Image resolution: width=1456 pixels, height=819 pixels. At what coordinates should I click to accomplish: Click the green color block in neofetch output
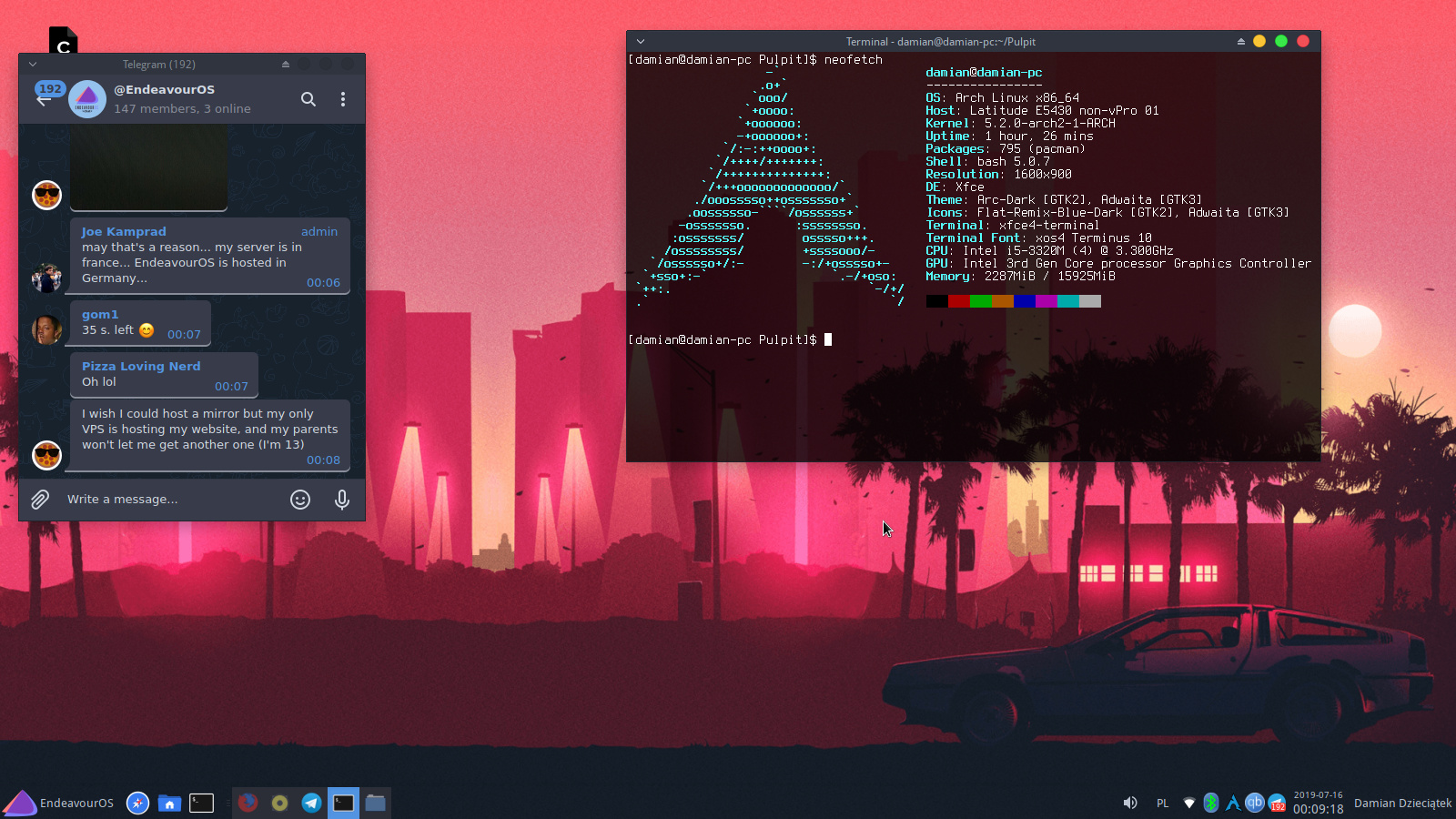click(981, 301)
